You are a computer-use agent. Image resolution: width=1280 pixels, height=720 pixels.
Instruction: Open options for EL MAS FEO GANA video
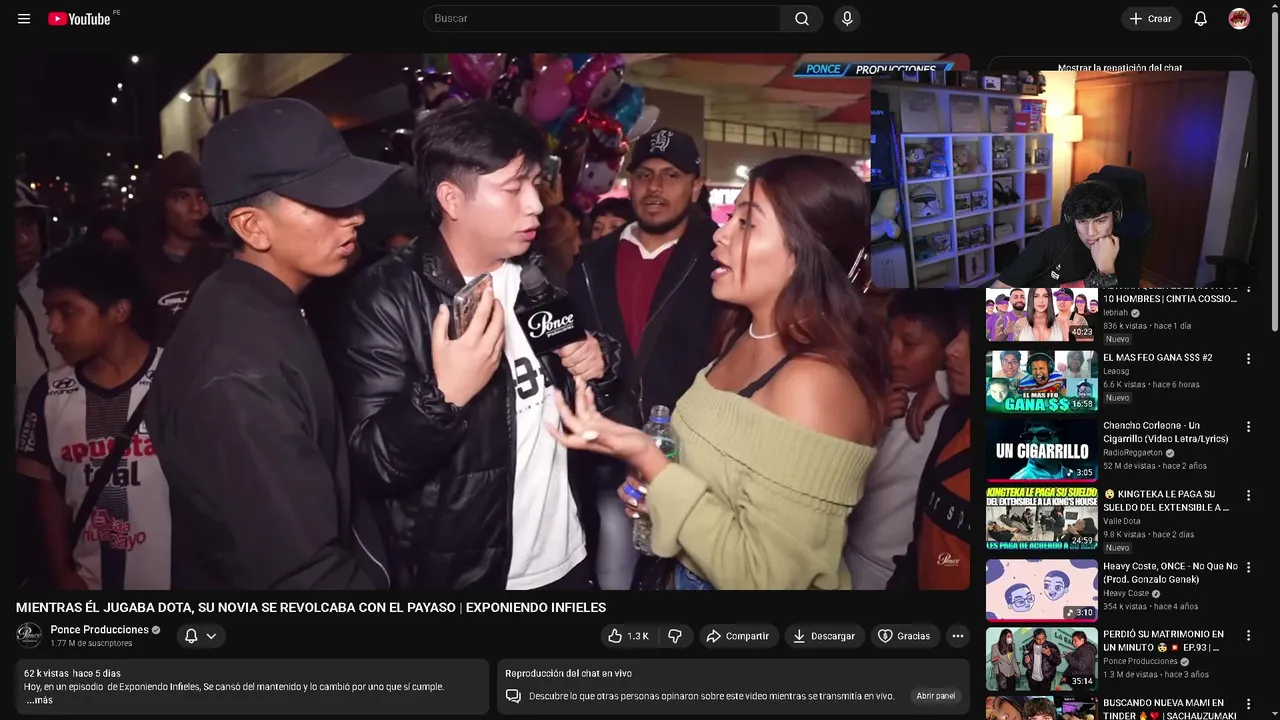click(x=1248, y=358)
